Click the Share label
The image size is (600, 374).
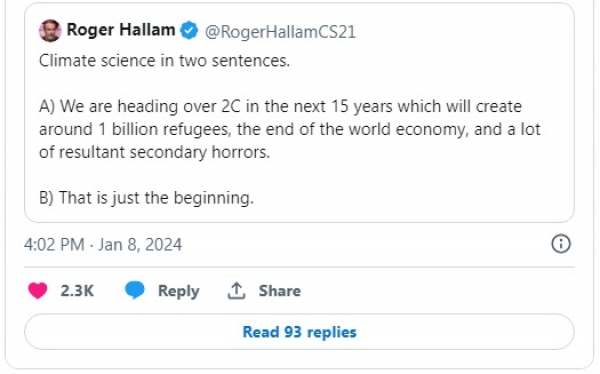(280, 291)
